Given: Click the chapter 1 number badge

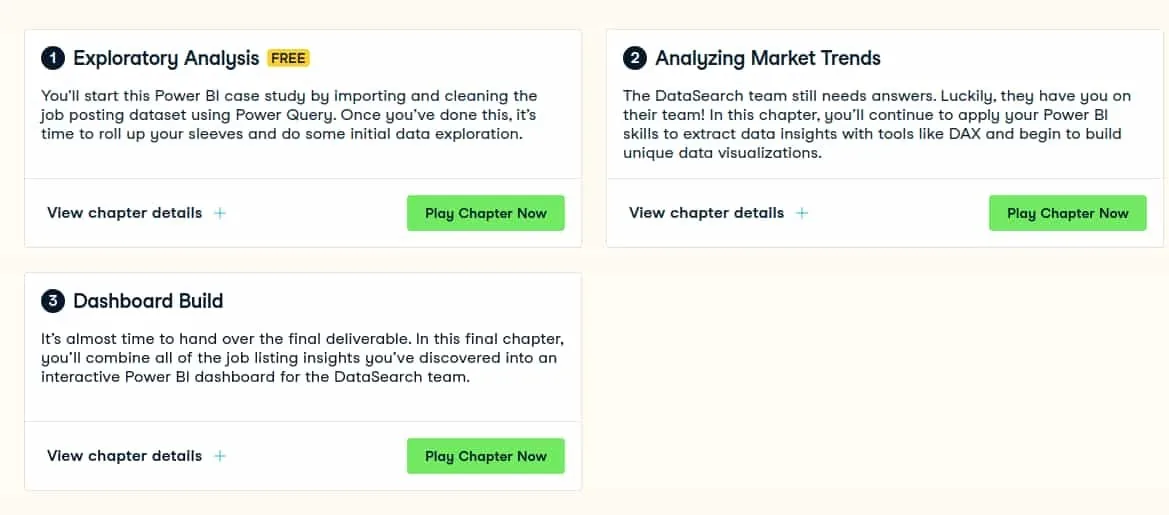Looking at the screenshot, I should 53,58.
